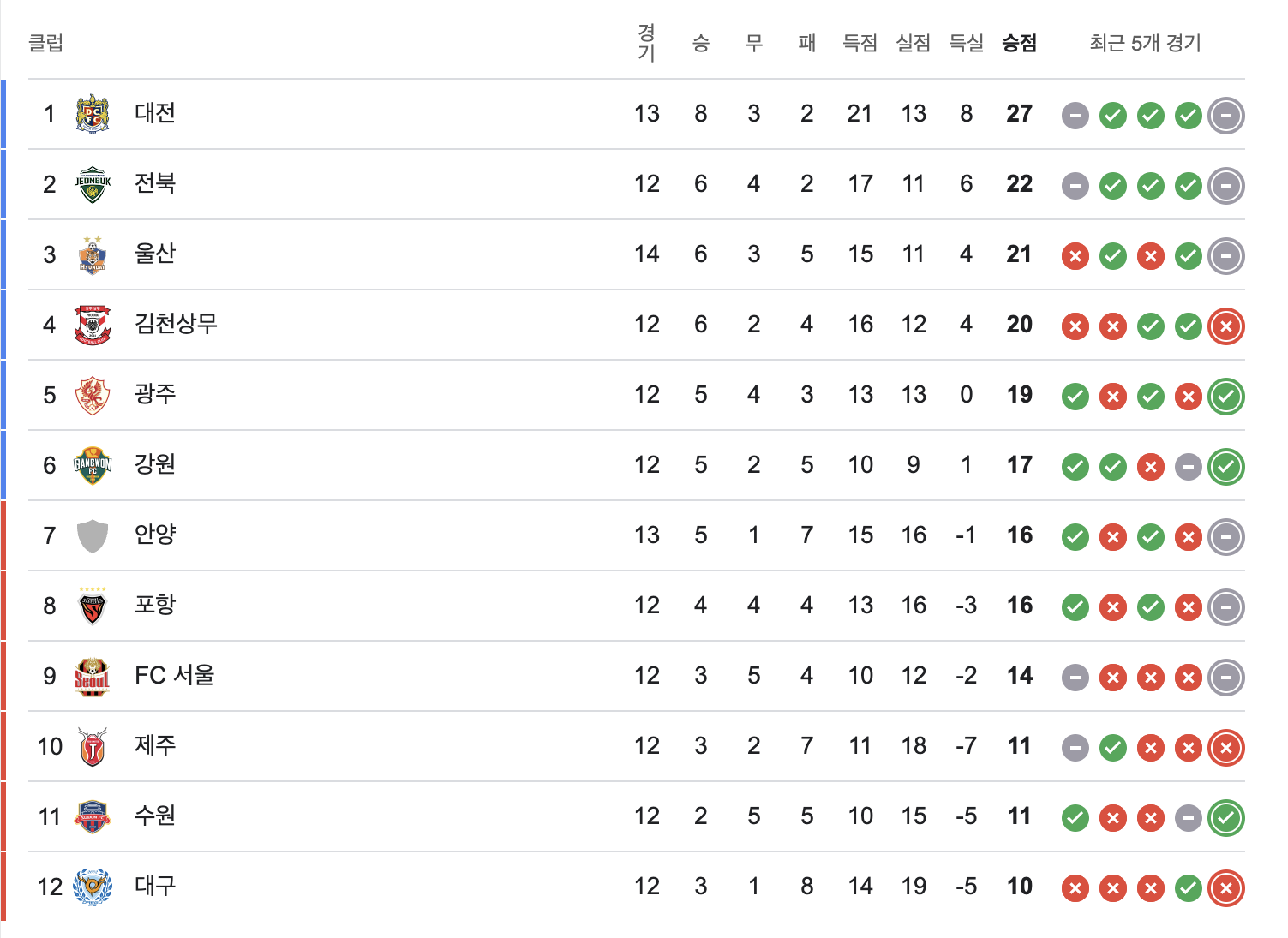1288x938 pixels.
Task: Click the 득실 goal difference header
Action: point(967,43)
